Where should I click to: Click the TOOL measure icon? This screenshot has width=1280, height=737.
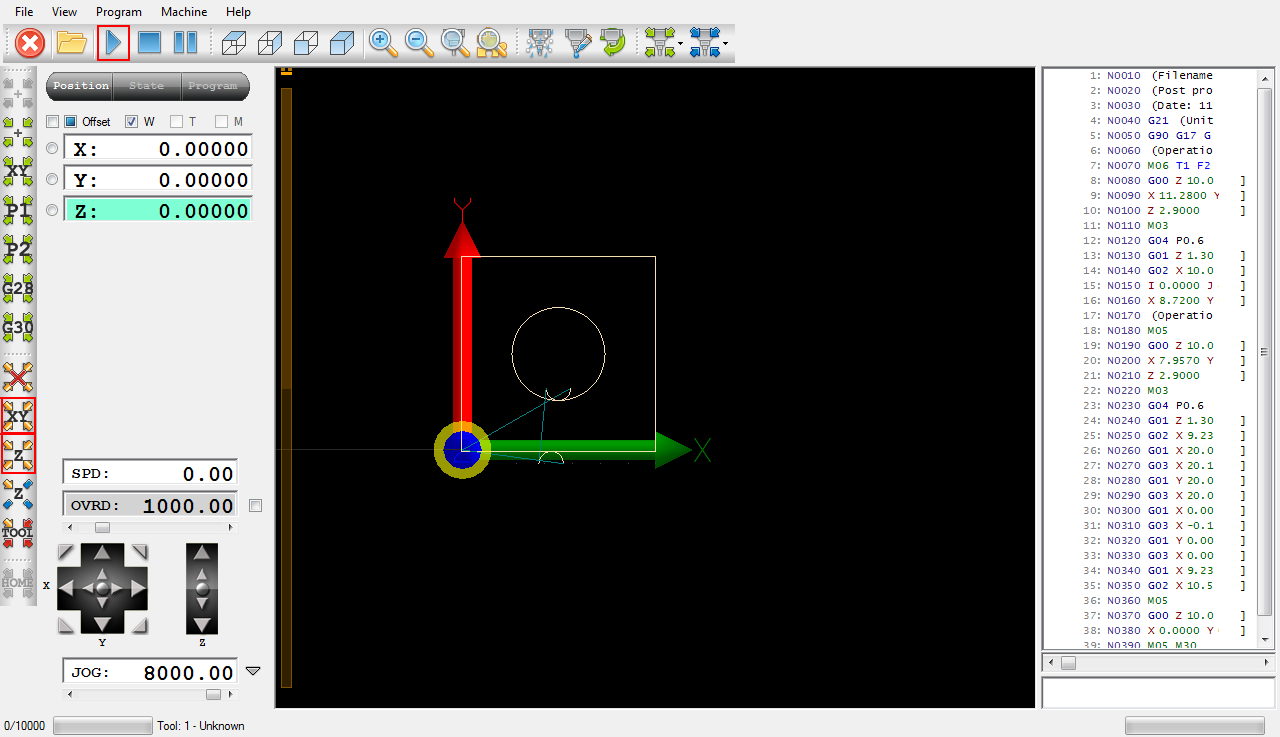tap(18, 533)
